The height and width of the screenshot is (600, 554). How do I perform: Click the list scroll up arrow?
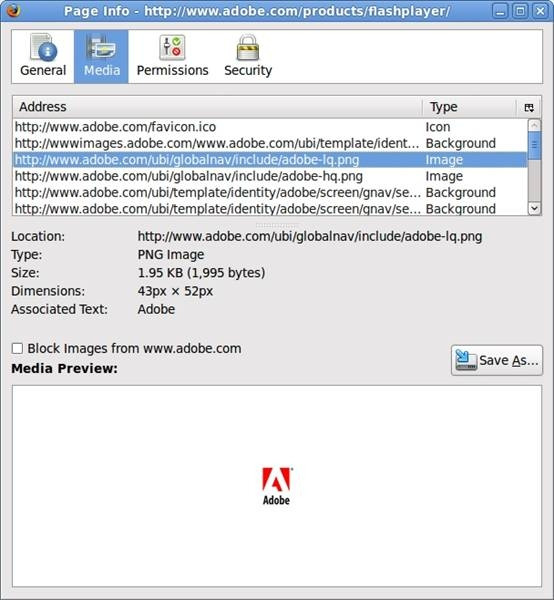(534, 125)
